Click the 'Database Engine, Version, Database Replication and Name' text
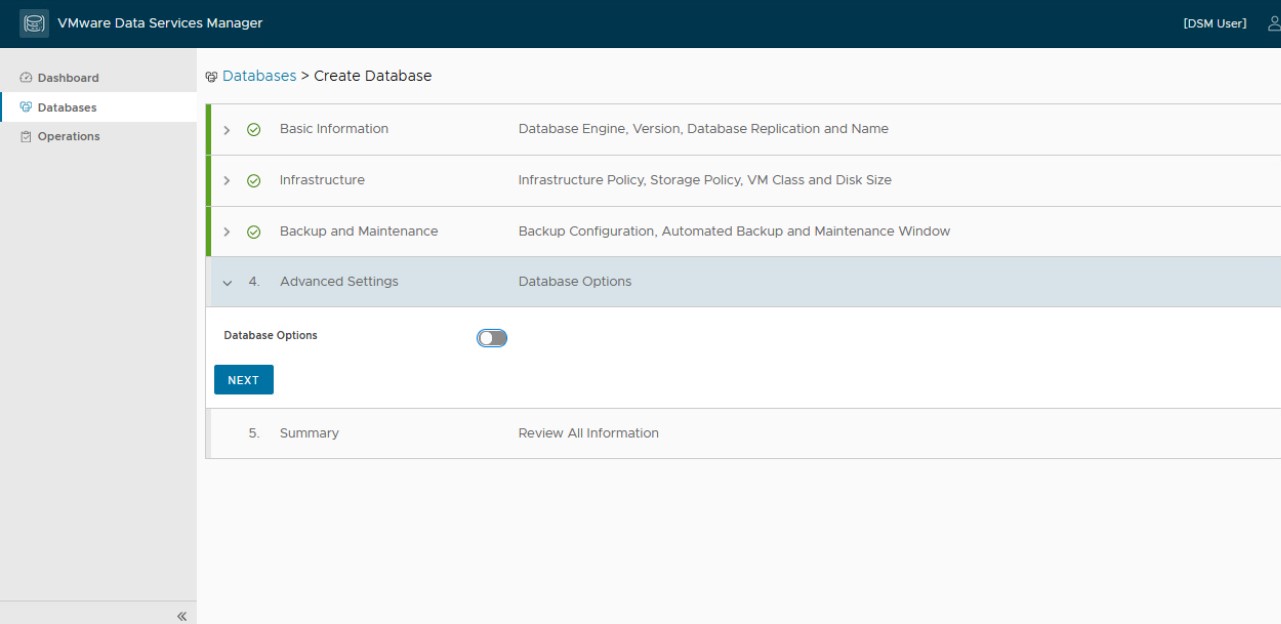 point(703,129)
